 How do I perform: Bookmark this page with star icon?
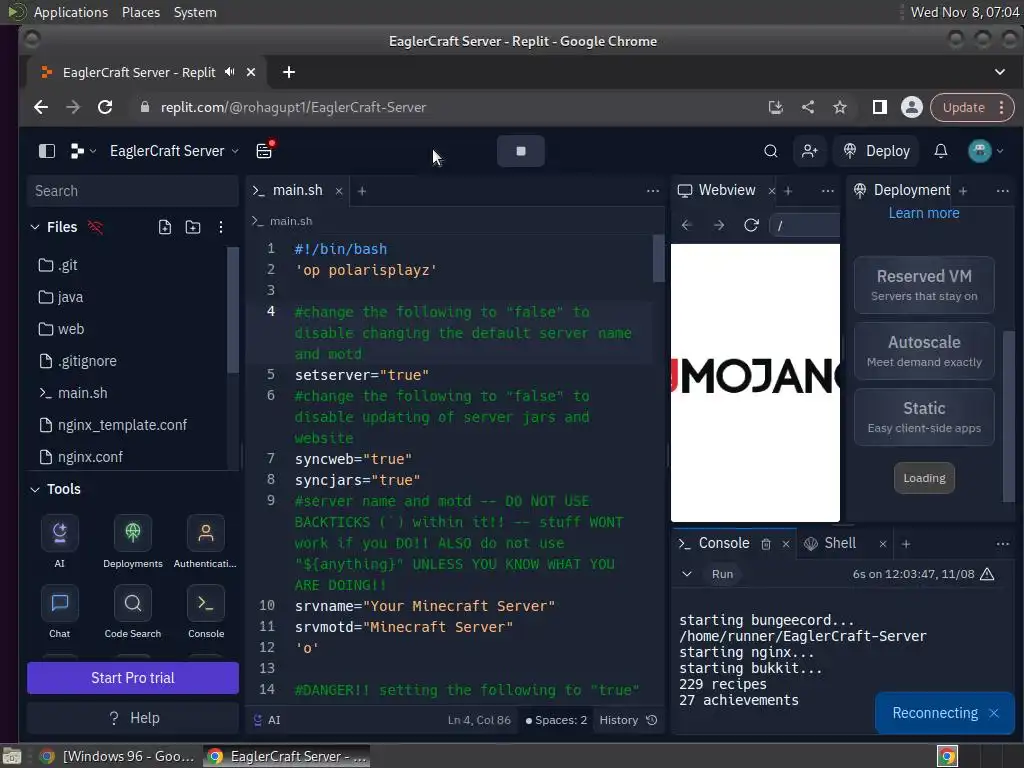coord(840,107)
